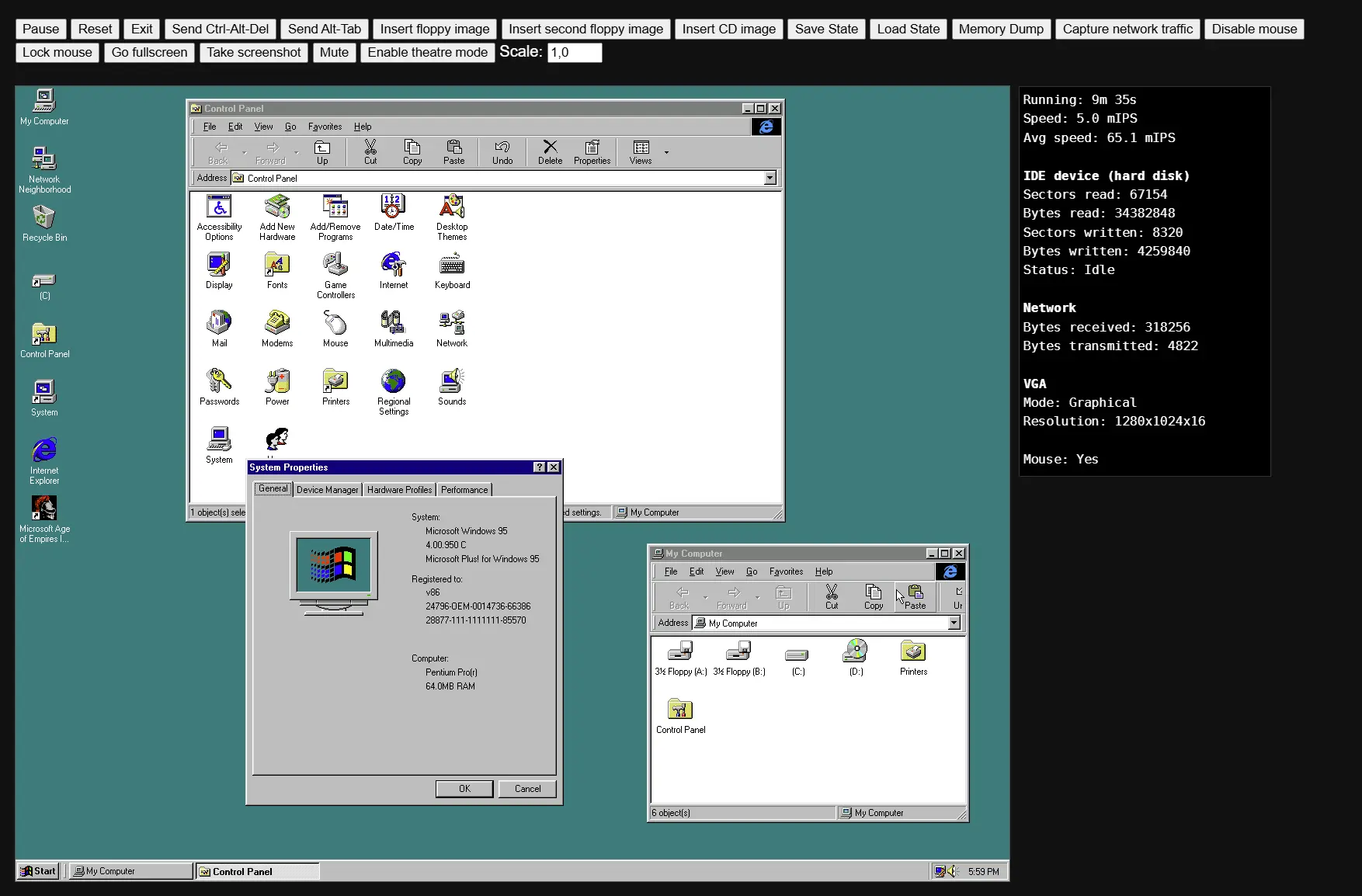Viewport: 1362px width, 896px height.
Task: Switch to the Device Manager tab
Action: (x=328, y=490)
